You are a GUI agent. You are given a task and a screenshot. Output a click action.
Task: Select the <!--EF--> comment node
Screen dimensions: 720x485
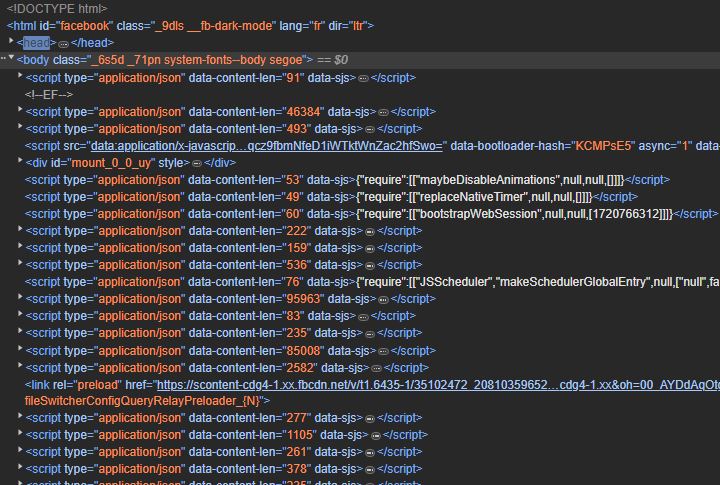coord(49,95)
